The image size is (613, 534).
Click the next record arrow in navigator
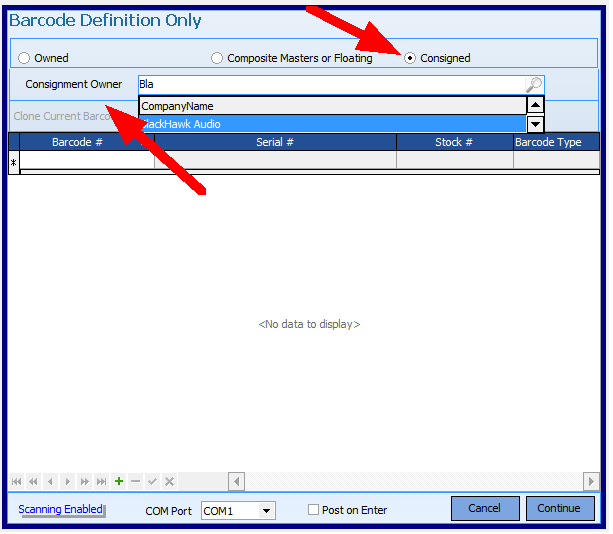click(68, 482)
